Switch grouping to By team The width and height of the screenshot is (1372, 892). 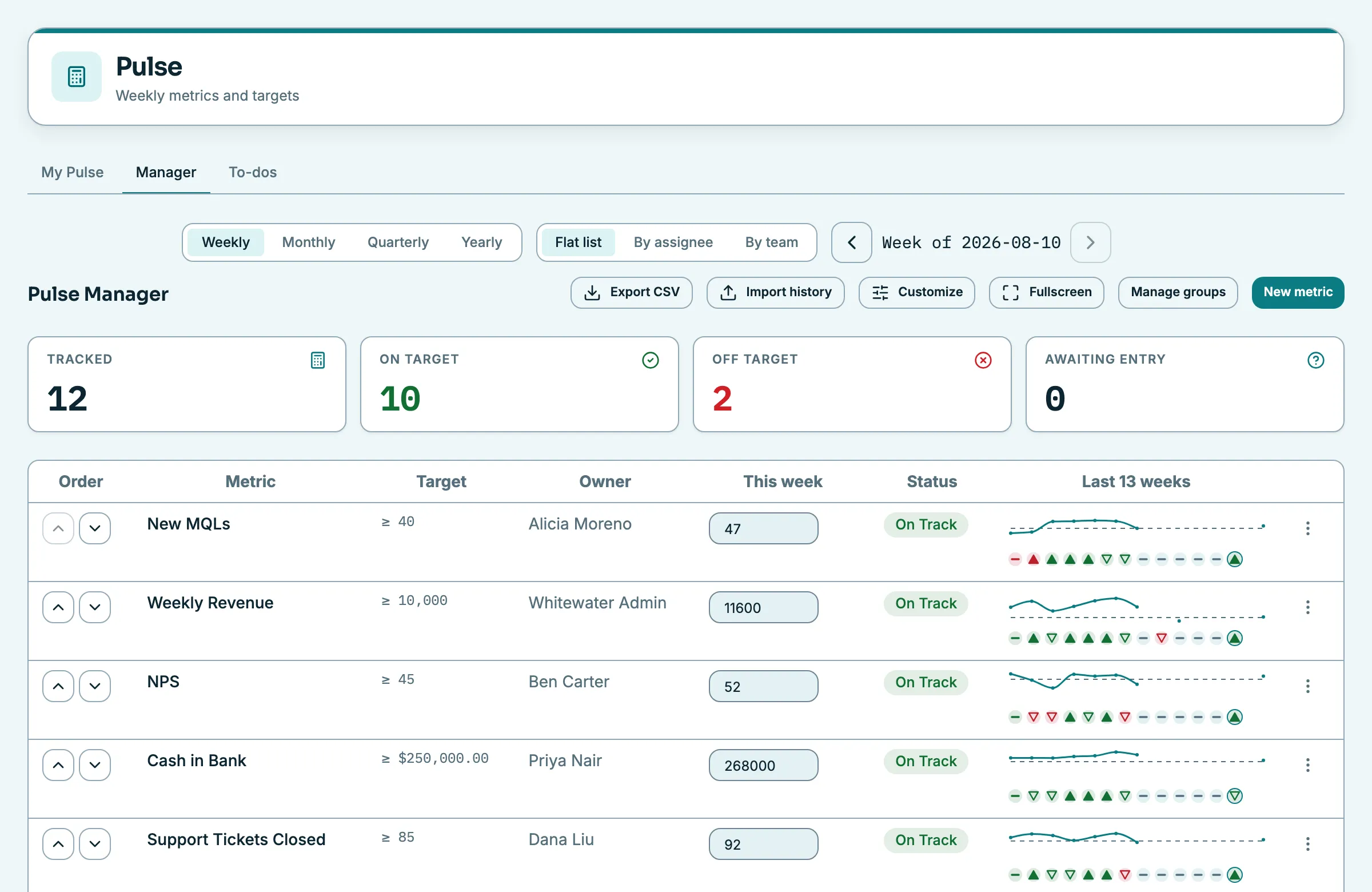(771, 242)
